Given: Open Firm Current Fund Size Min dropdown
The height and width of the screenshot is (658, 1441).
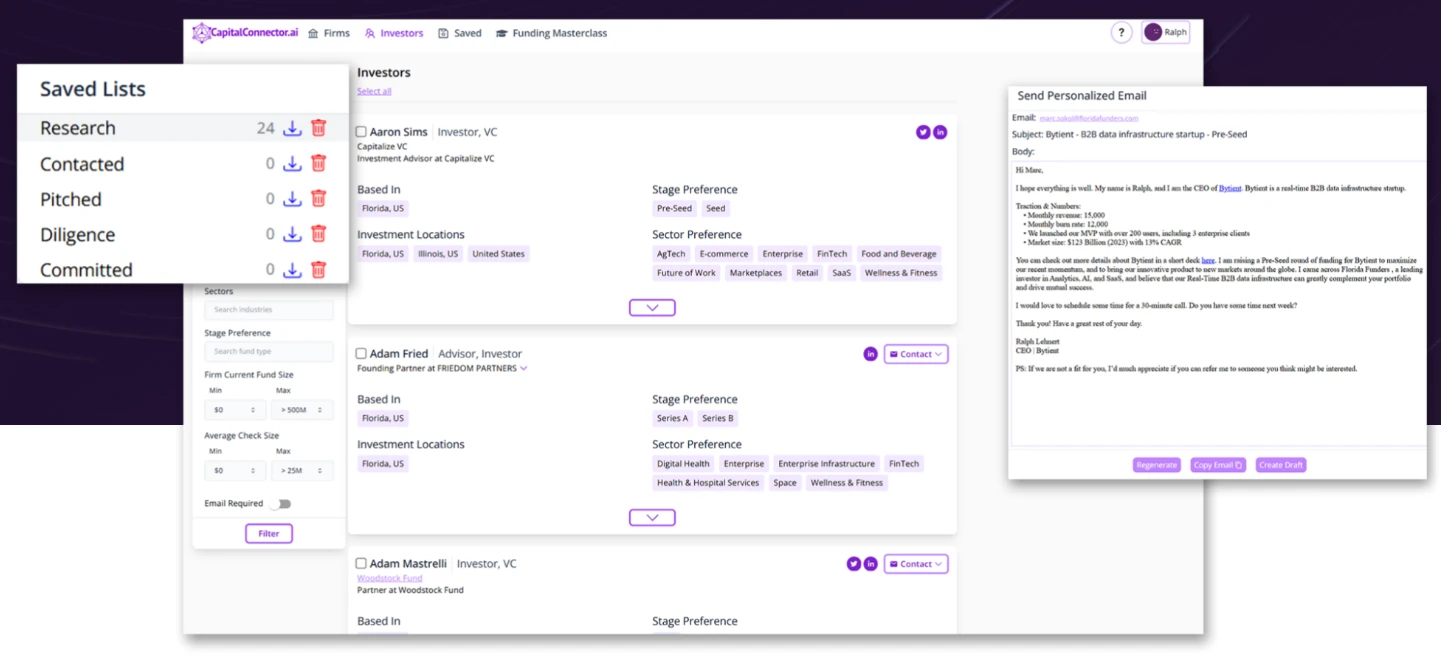Looking at the screenshot, I should [236, 409].
